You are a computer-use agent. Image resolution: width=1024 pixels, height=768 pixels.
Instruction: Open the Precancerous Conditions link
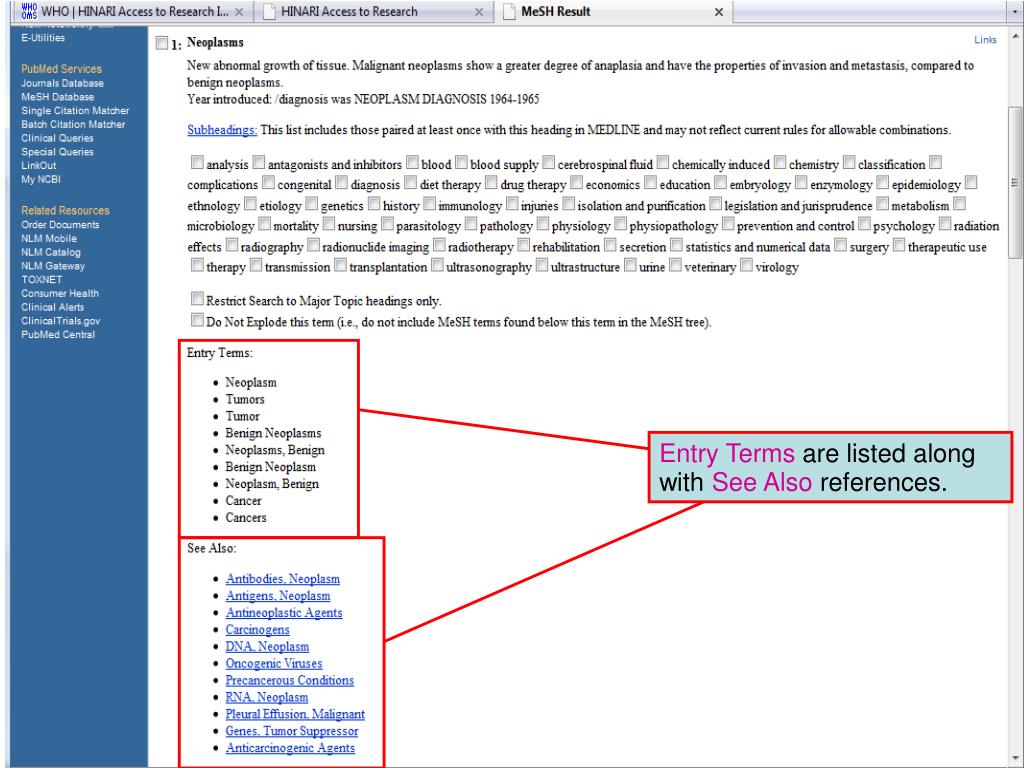[289, 680]
